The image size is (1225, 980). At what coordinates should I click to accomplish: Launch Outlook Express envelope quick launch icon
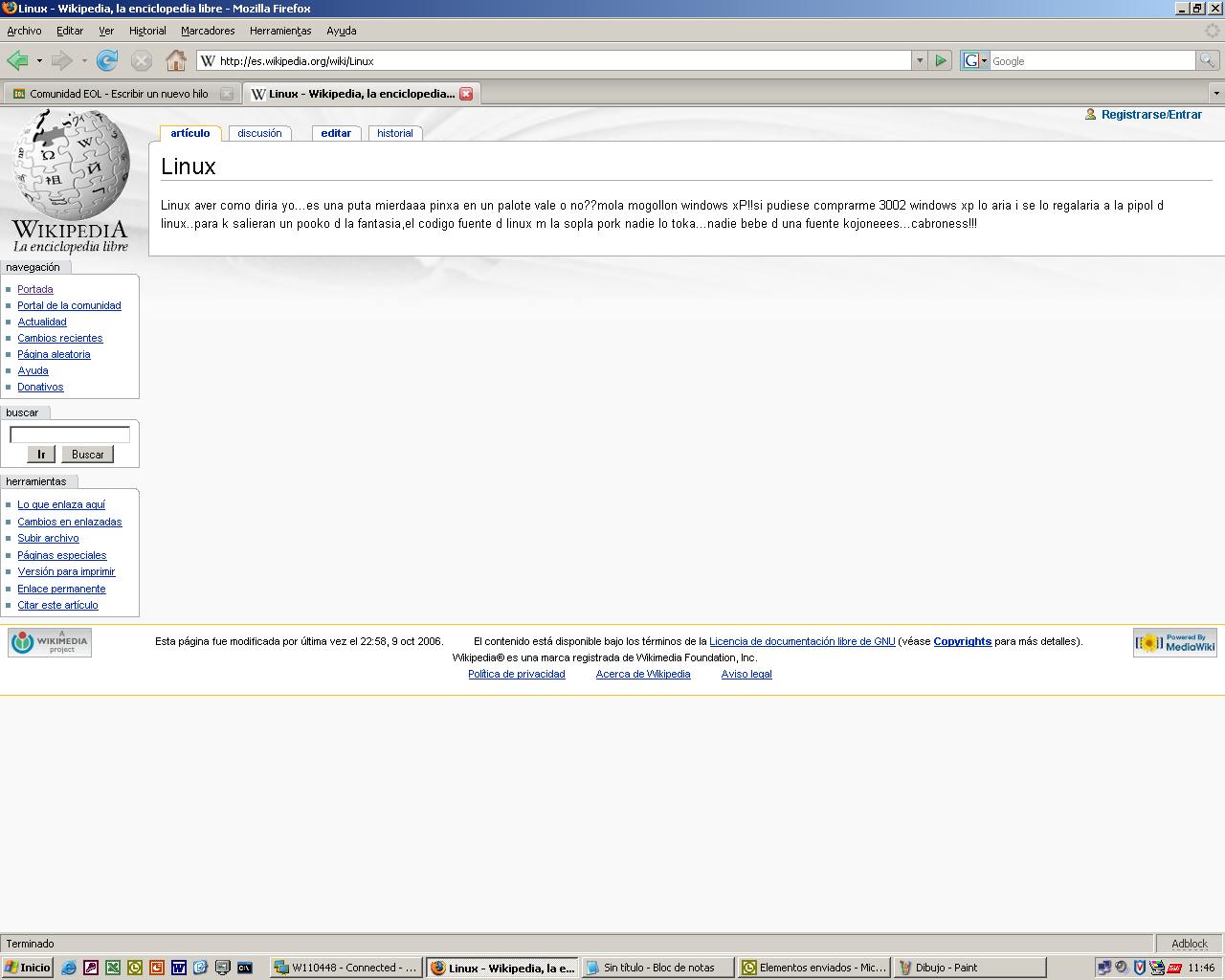[x=201, y=968]
